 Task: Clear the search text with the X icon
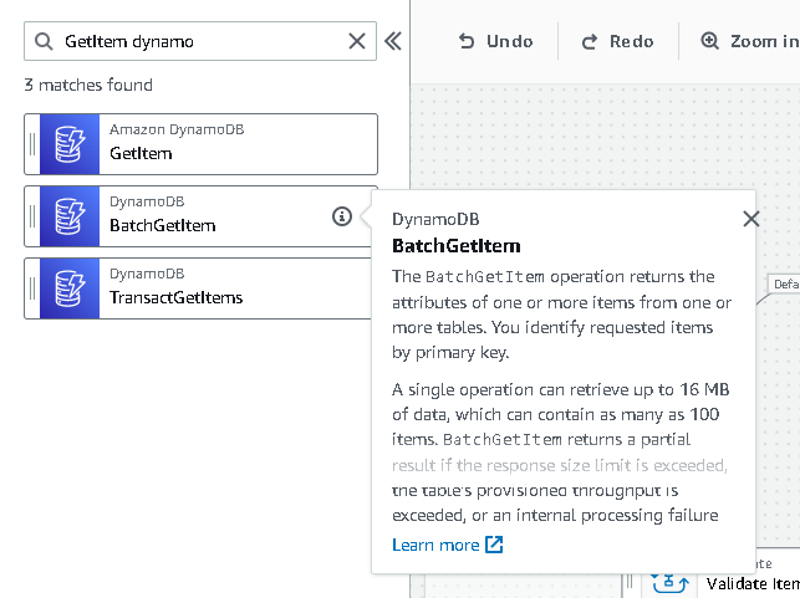coord(357,41)
